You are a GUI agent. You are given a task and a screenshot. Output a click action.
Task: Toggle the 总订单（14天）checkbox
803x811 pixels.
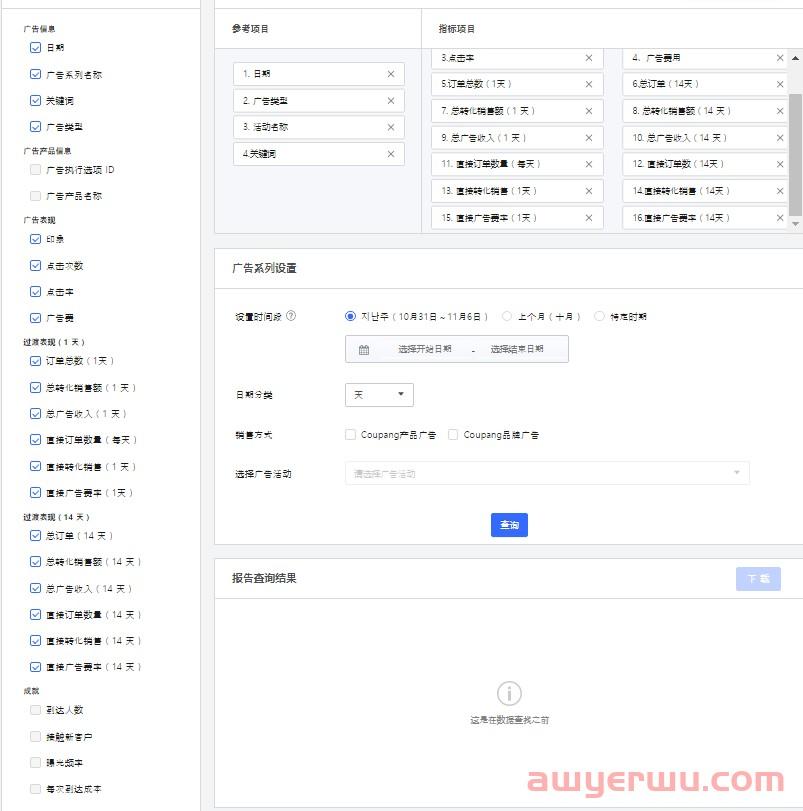point(36,536)
